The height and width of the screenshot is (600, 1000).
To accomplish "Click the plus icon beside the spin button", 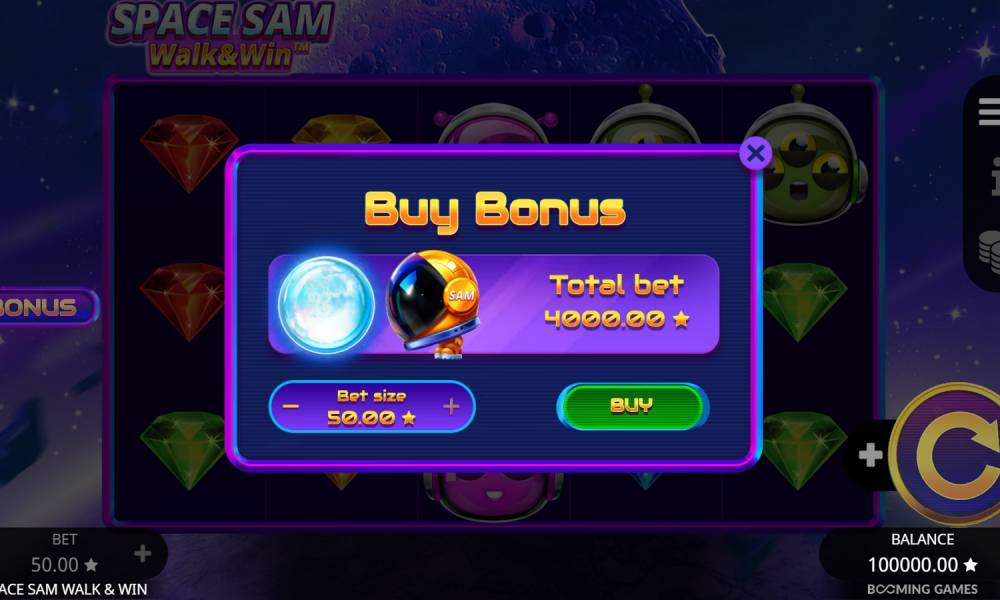I will [x=871, y=455].
